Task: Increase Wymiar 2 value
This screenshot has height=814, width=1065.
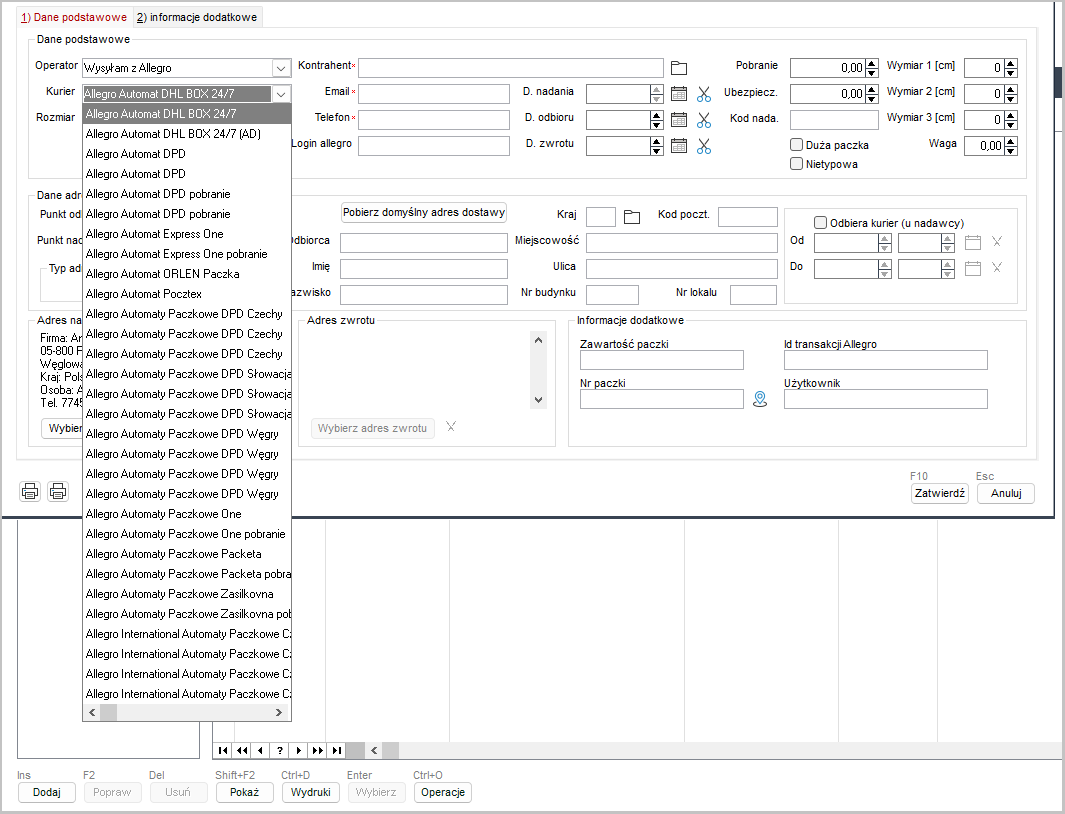Action: coord(1011,90)
